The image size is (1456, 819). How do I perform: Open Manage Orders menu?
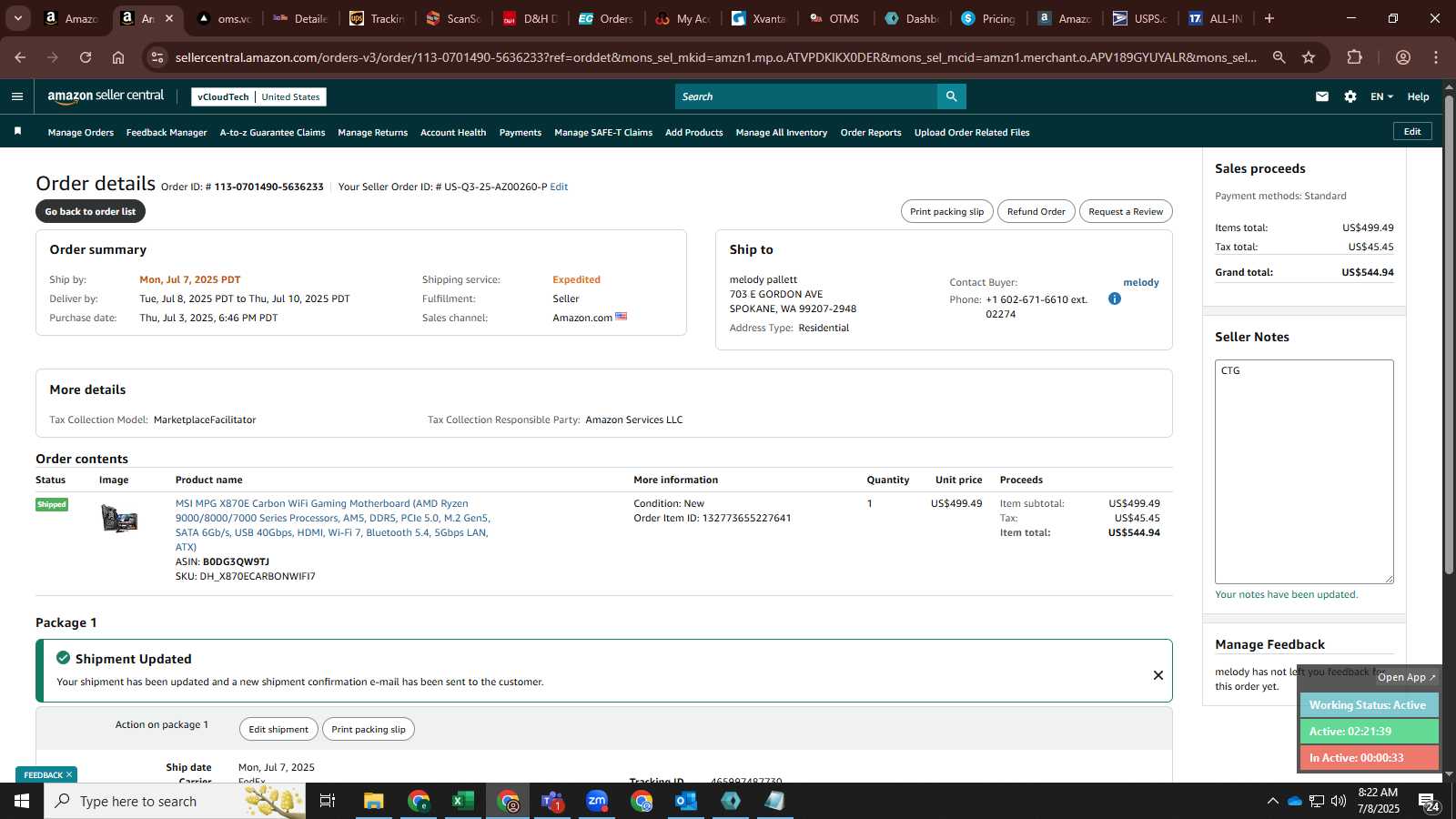(x=81, y=133)
